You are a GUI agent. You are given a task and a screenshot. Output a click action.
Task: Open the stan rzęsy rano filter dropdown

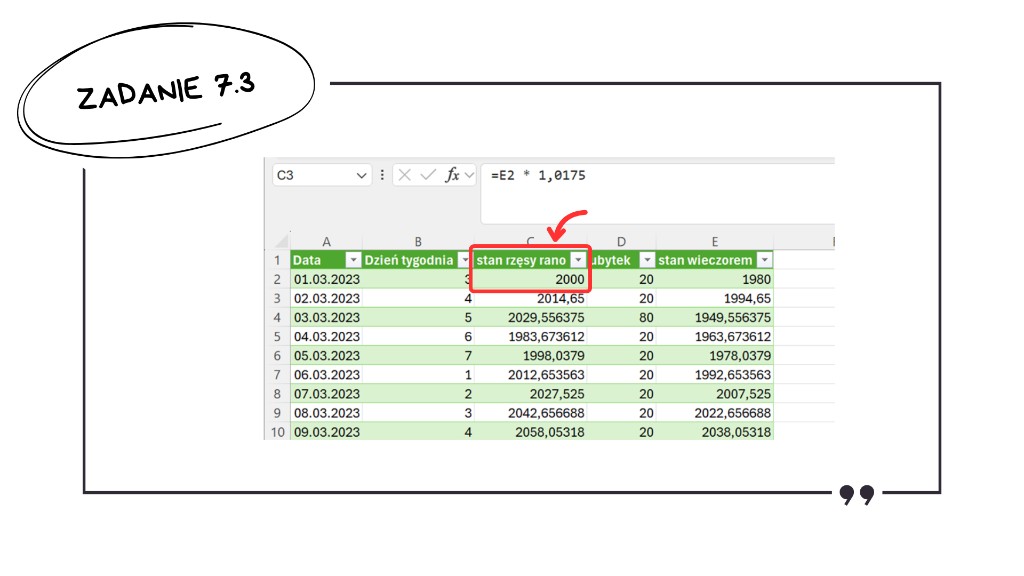(578, 260)
